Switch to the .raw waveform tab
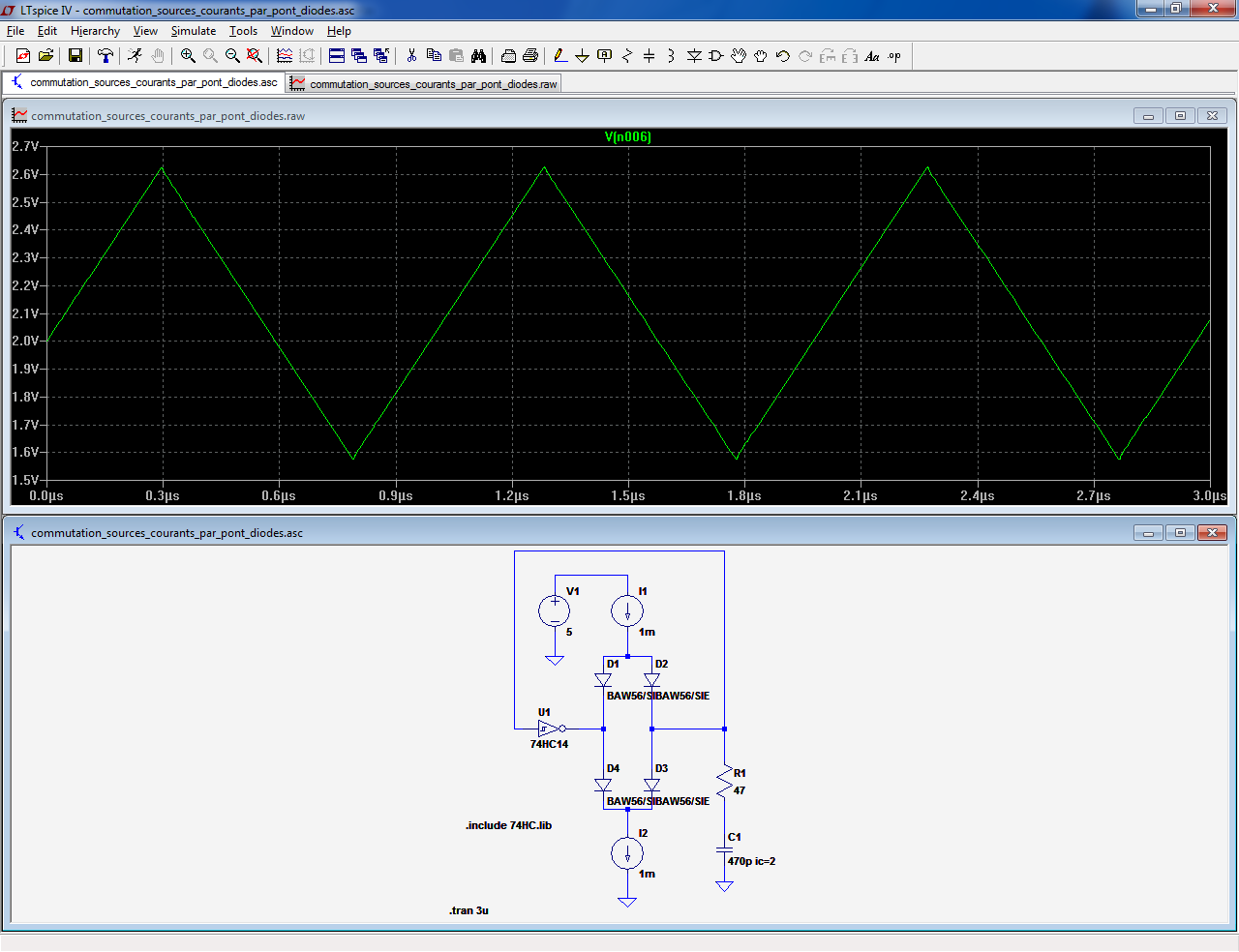 [x=424, y=84]
